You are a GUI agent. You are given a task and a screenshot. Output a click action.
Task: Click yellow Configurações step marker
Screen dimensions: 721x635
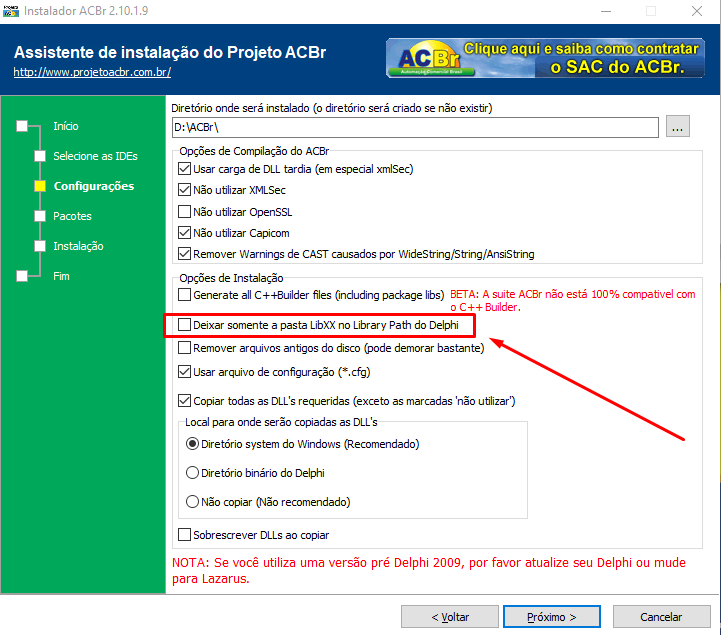tap(40, 186)
